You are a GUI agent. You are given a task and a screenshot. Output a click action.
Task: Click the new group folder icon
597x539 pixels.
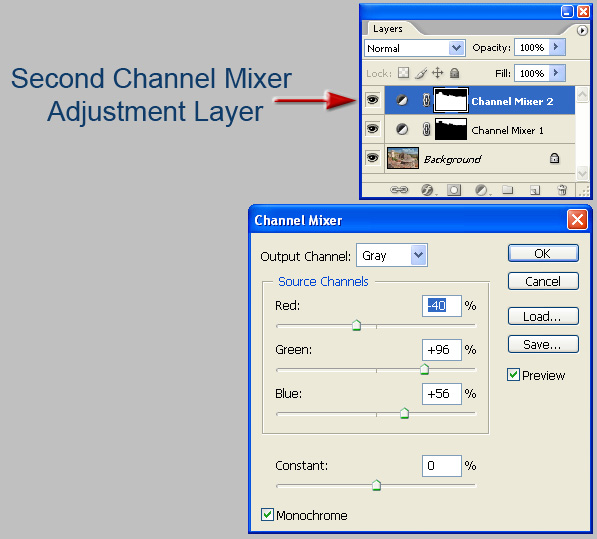tap(508, 190)
